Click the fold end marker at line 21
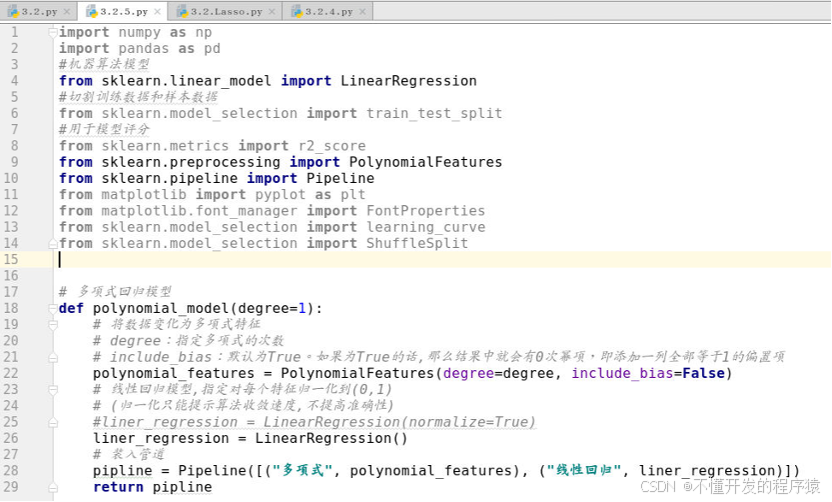The width and height of the screenshot is (832, 502). point(53,358)
